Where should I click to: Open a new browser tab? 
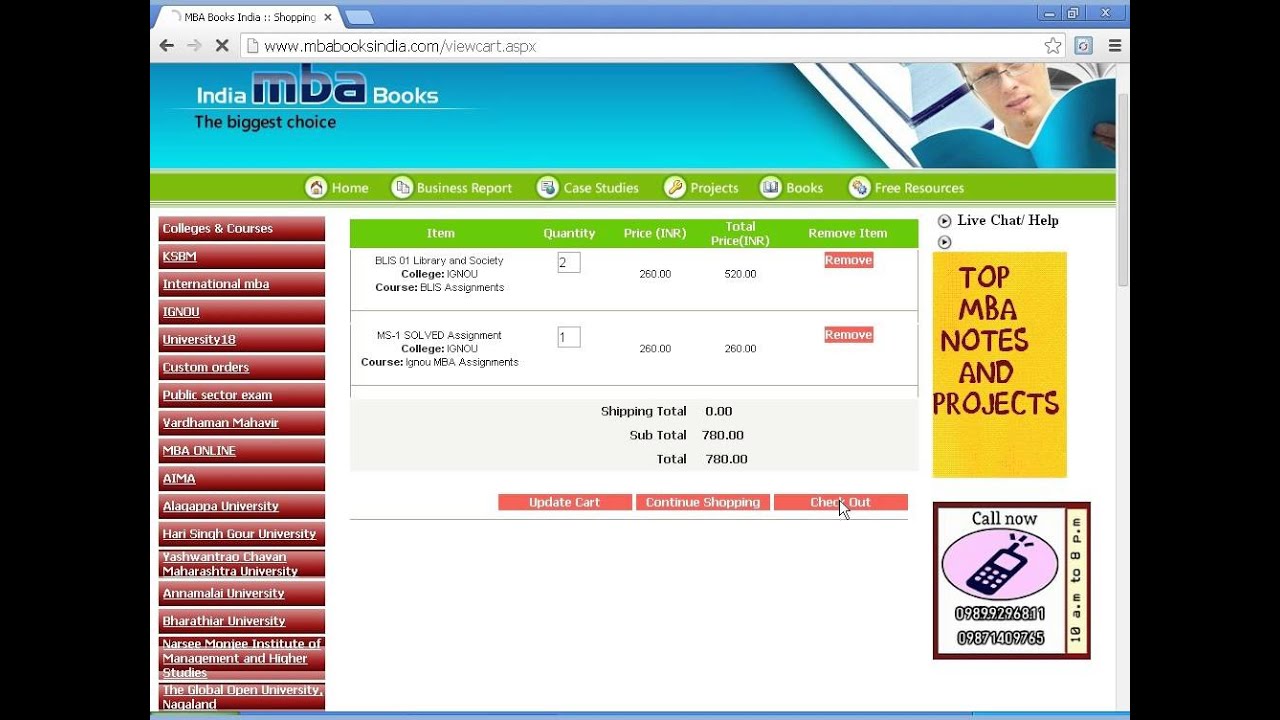[x=359, y=17]
